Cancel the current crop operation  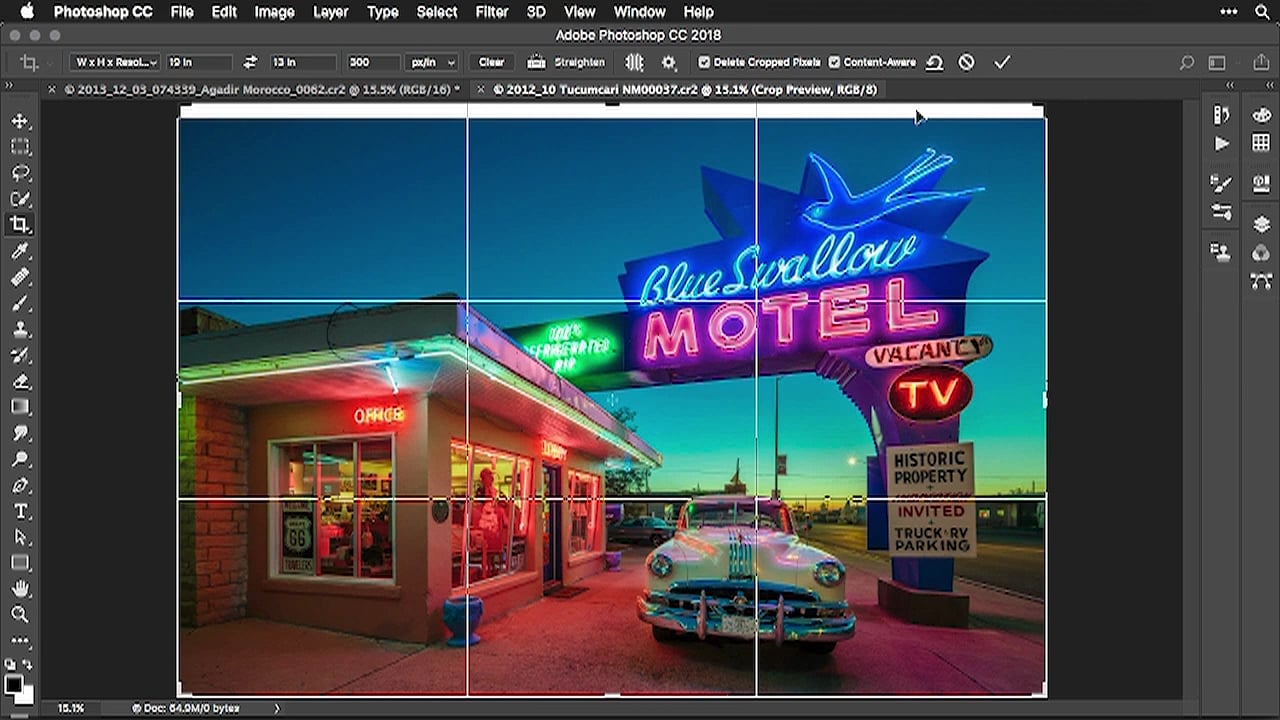click(x=966, y=62)
